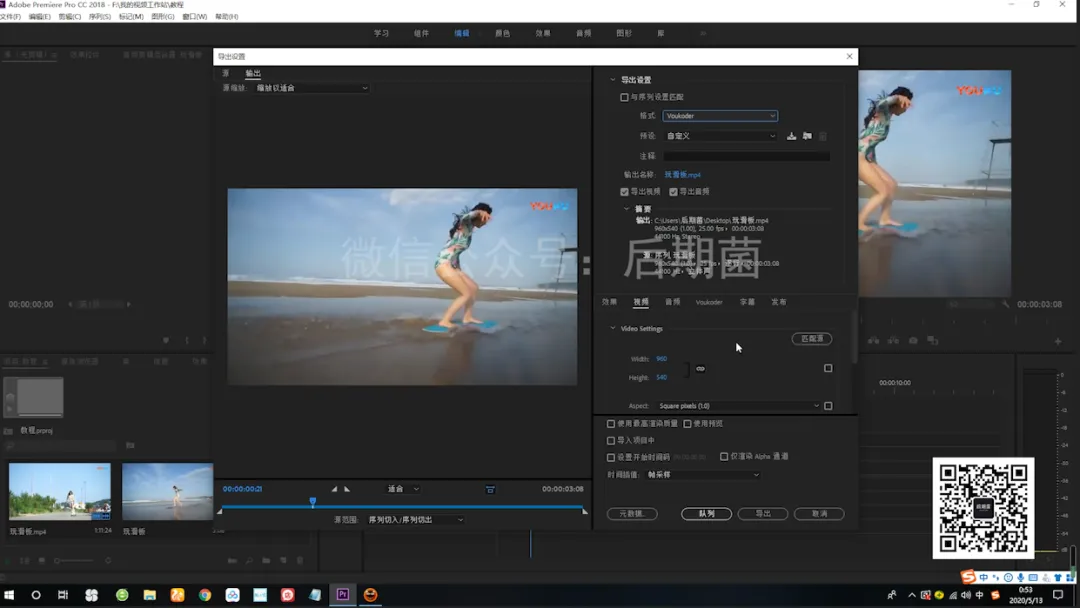
Task: Uncheck the export video checkbox
Action: coord(625,192)
